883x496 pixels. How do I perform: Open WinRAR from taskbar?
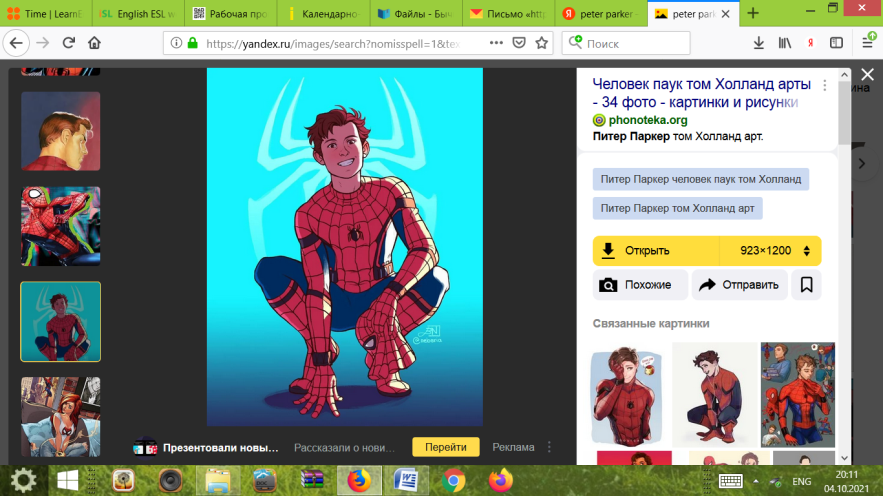pos(311,481)
